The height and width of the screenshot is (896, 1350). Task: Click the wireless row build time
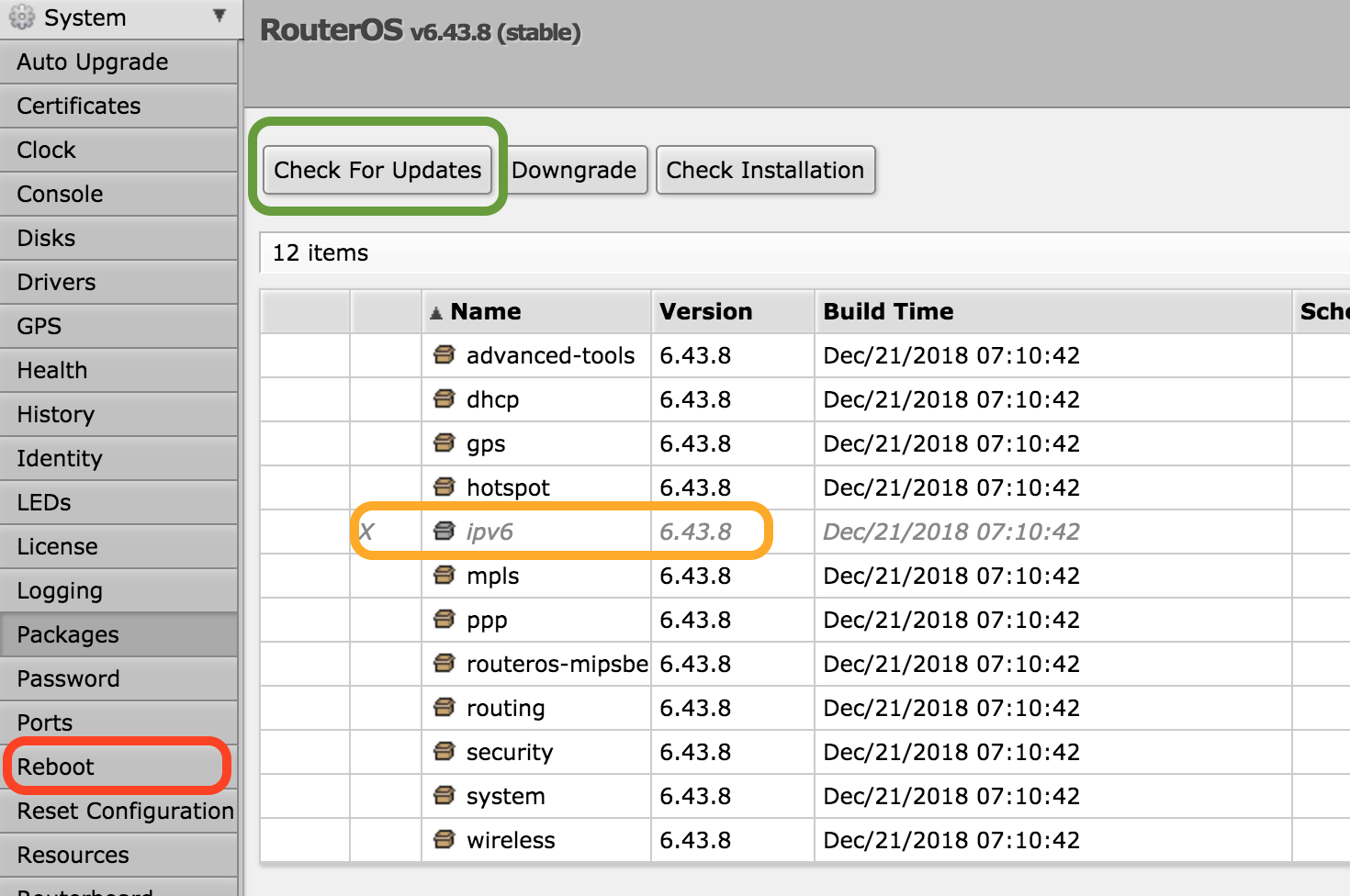point(951,840)
